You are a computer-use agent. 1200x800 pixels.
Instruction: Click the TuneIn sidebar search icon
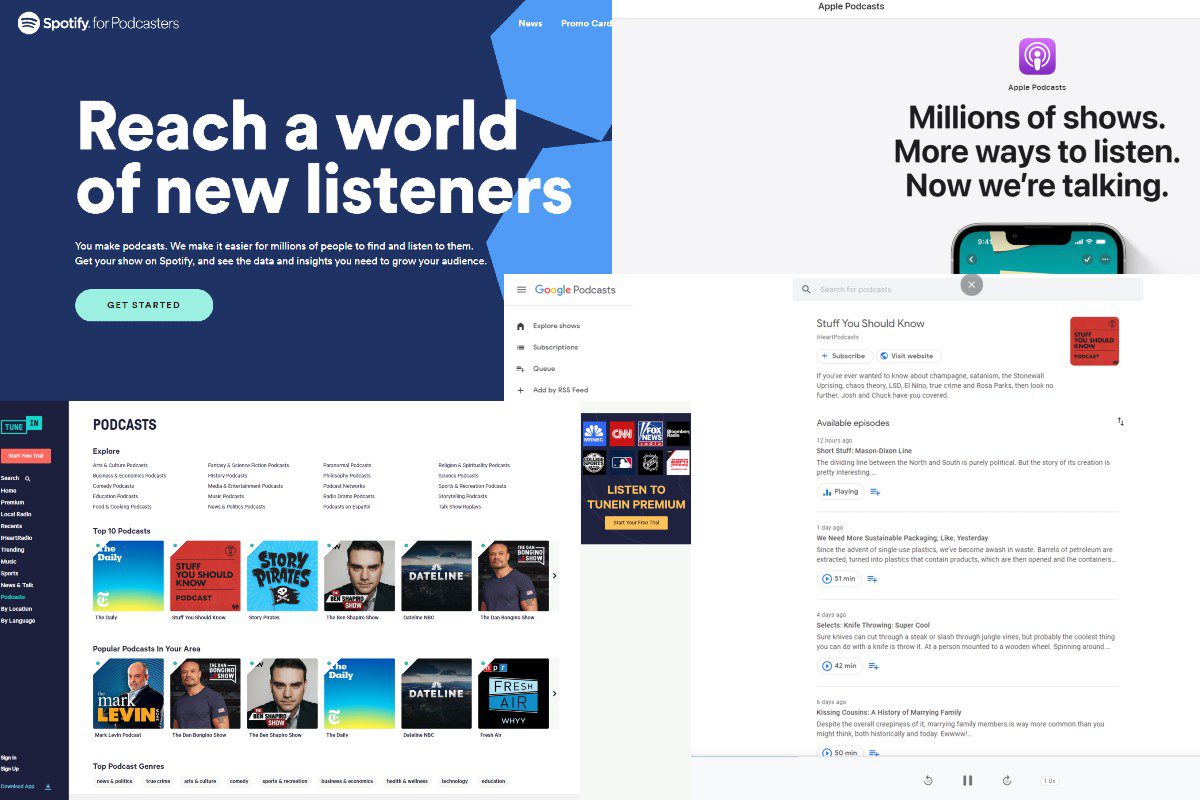click(28, 479)
